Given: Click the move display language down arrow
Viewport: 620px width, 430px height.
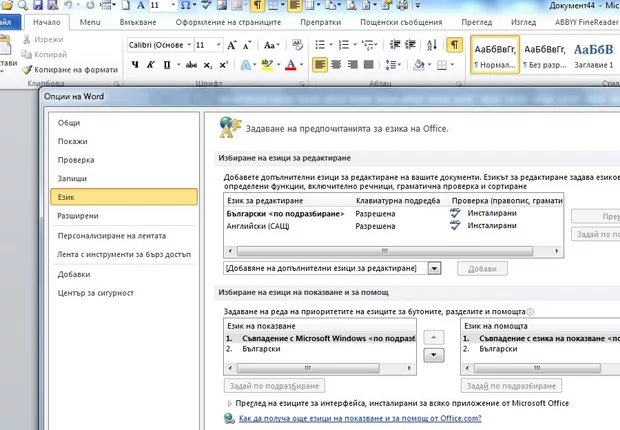Looking at the screenshot, I should tap(434, 355).
